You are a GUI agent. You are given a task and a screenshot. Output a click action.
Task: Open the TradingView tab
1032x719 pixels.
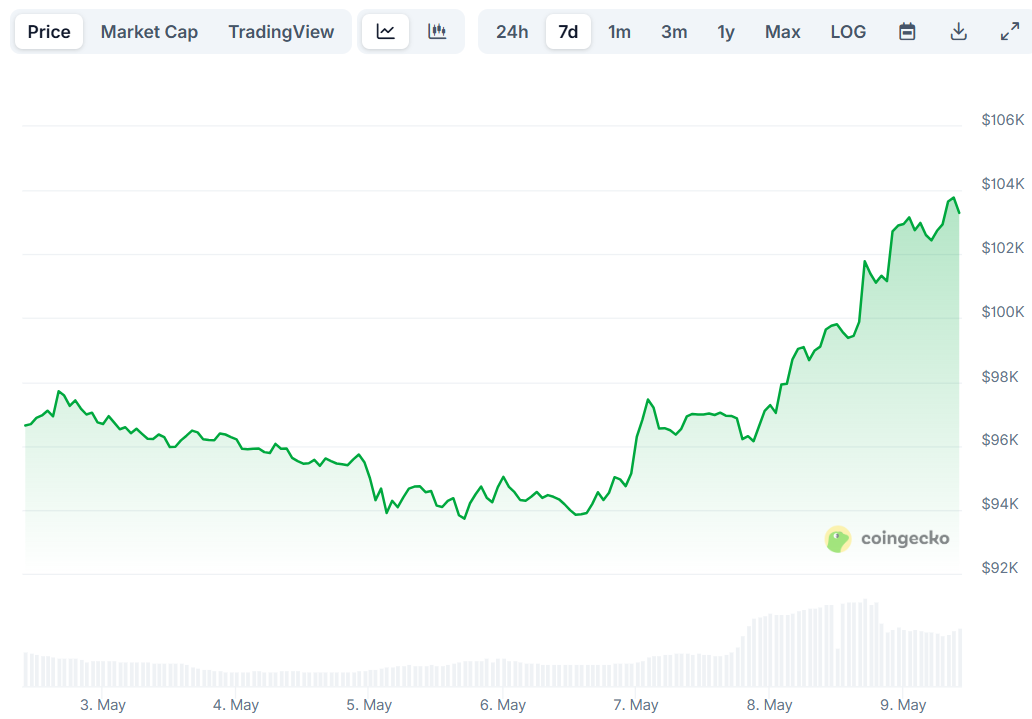click(x=281, y=31)
